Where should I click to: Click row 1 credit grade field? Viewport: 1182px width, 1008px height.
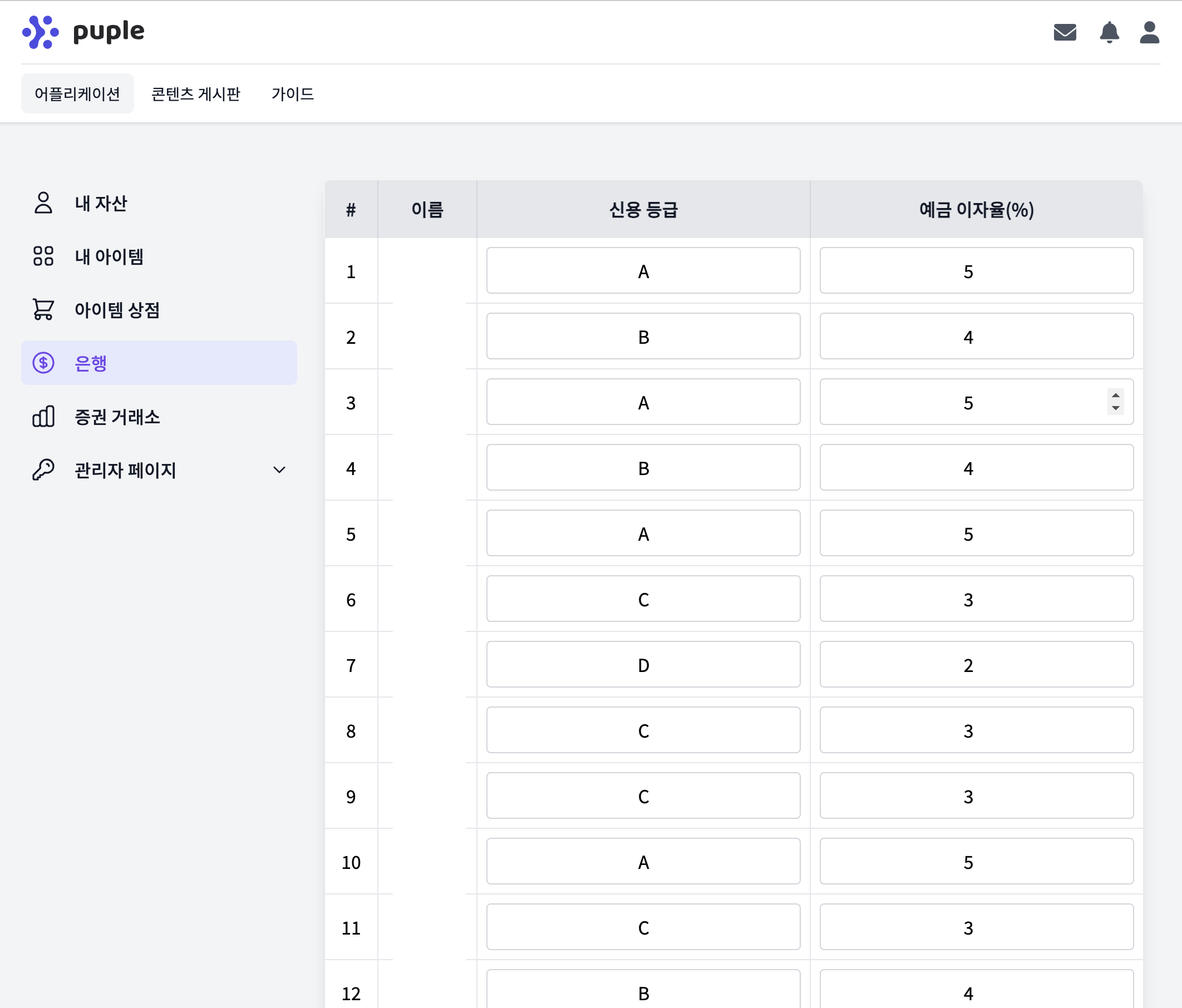point(643,271)
